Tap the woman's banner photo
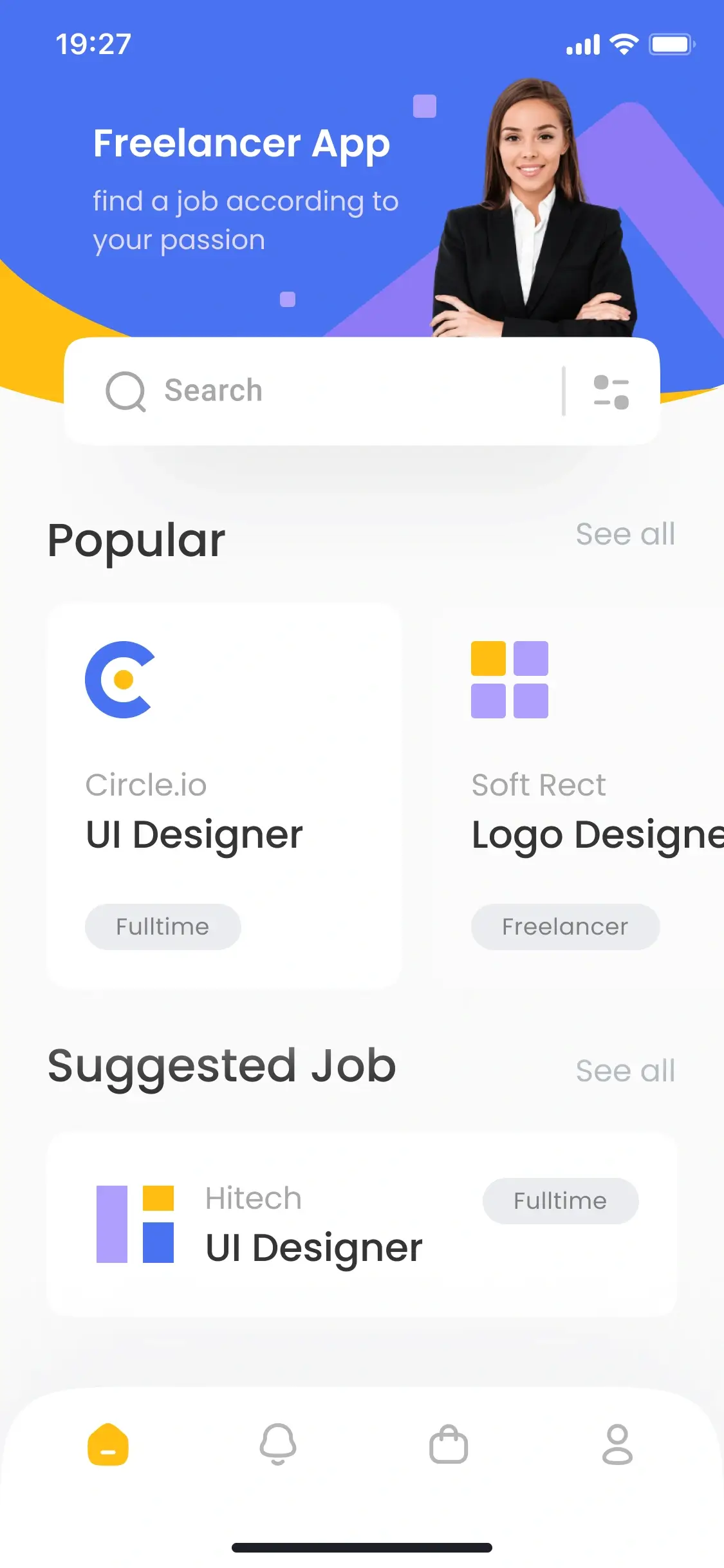The image size is (724, 1568). 534,207
